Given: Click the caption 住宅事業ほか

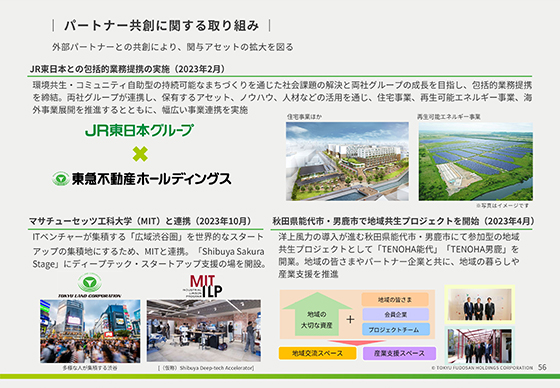Looking at the screenshot, I should [x=304, y=117].
